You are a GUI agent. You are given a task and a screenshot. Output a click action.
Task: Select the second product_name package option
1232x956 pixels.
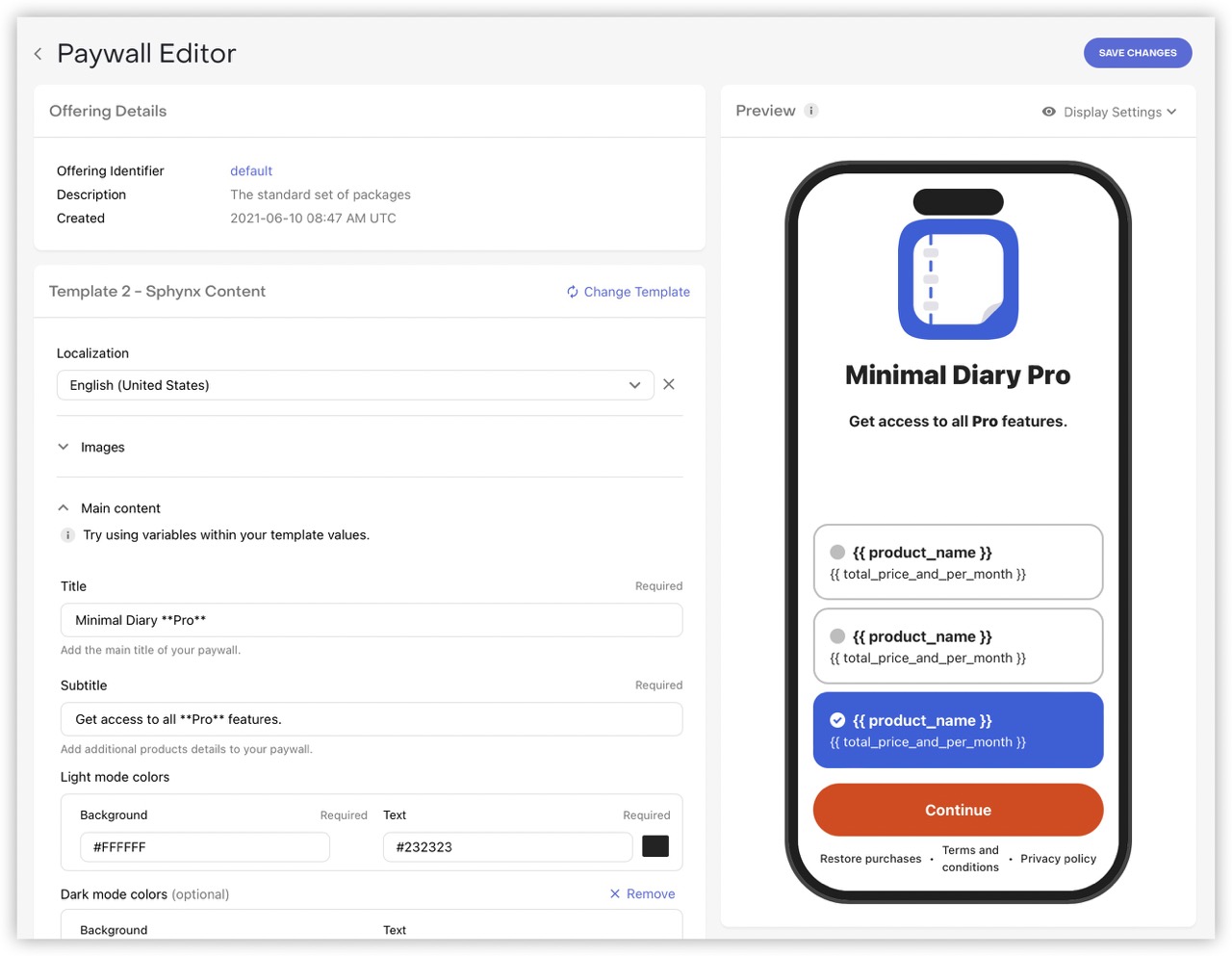click(959, 646)
